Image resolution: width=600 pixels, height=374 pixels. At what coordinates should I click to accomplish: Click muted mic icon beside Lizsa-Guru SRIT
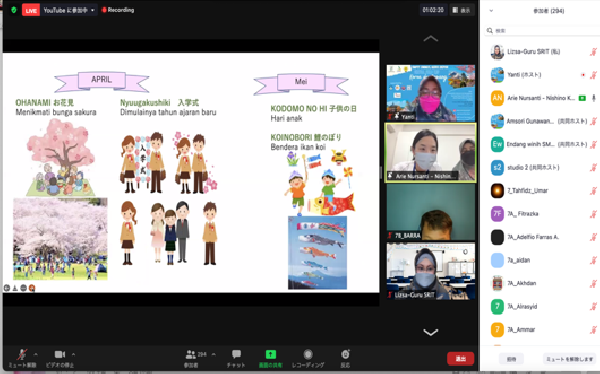pyautogui.click(x=593, y=52)
